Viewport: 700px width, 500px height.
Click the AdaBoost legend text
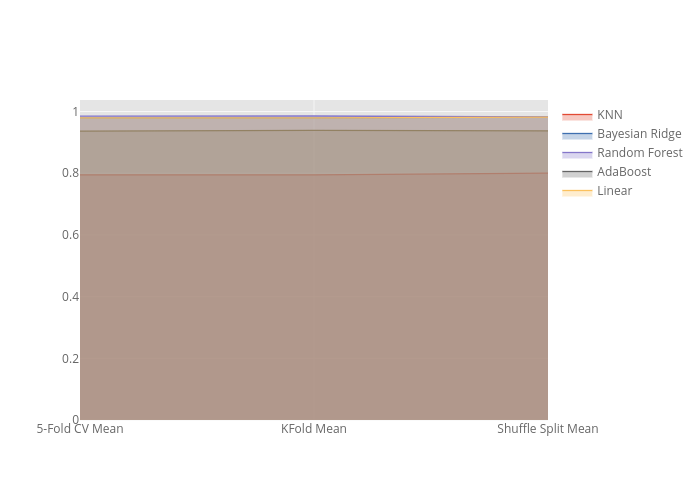tap(623, 172)
